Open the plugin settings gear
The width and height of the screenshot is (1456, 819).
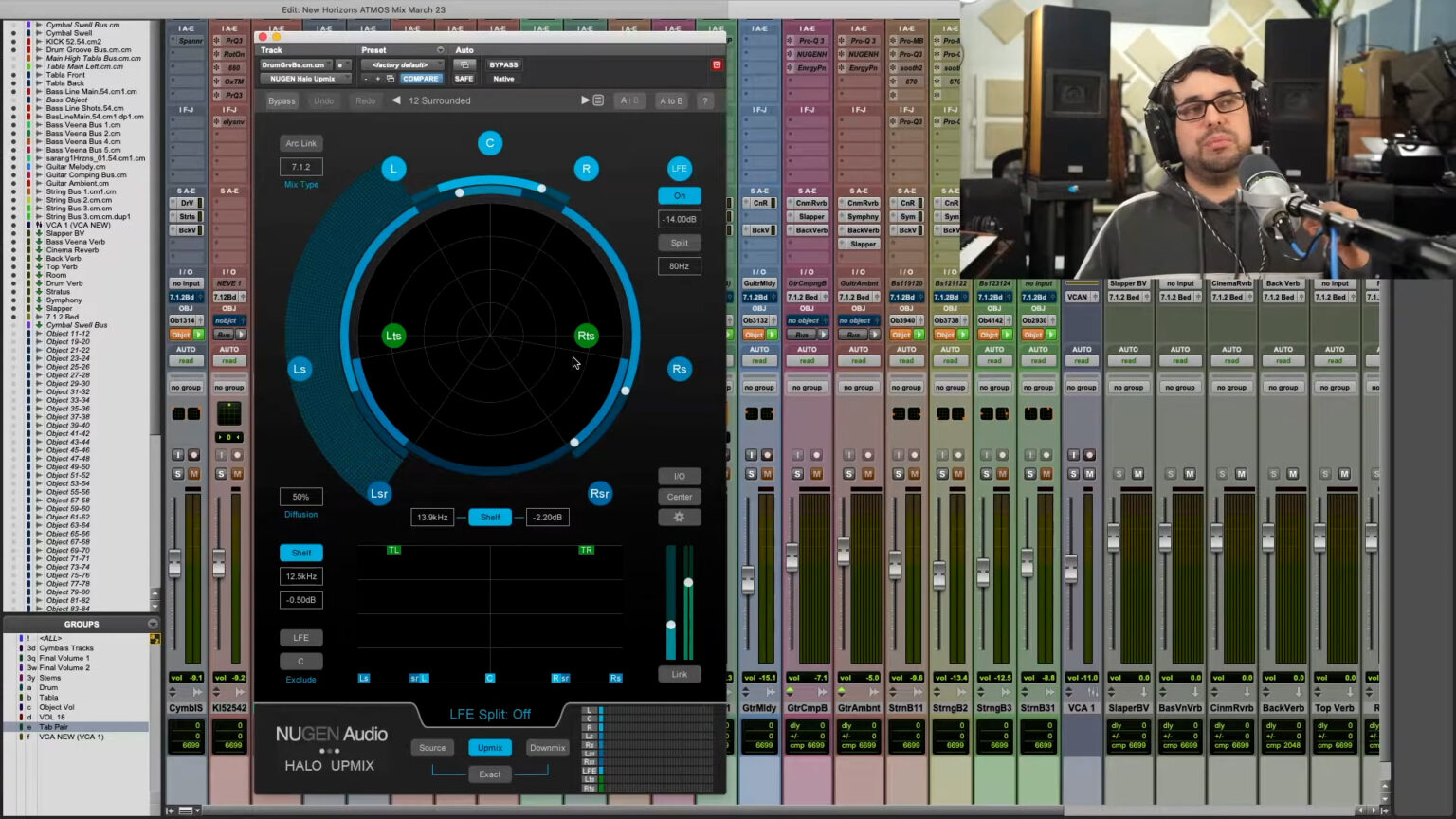(680, 517)
